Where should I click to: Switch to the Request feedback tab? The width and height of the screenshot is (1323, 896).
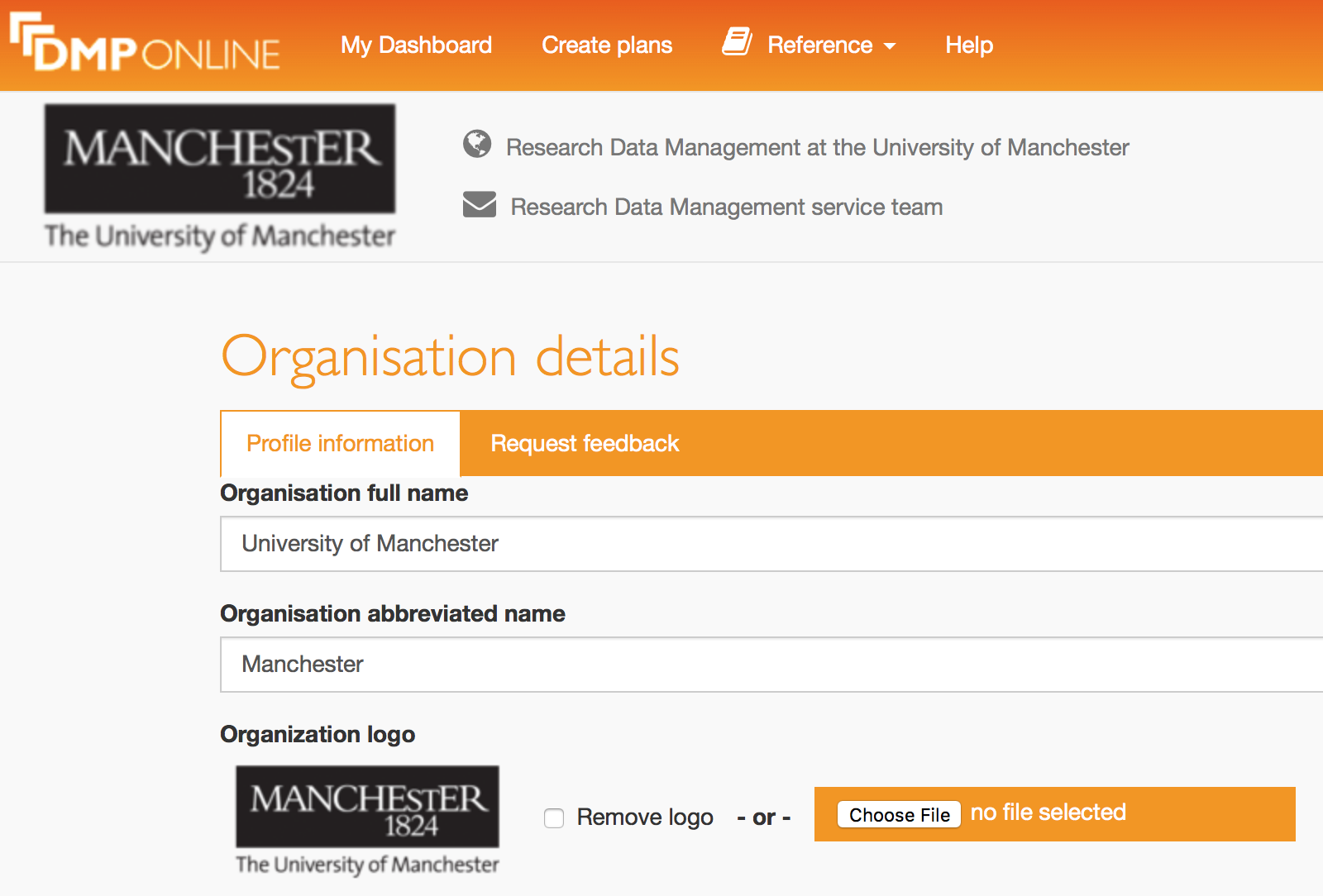coord(585,444)
